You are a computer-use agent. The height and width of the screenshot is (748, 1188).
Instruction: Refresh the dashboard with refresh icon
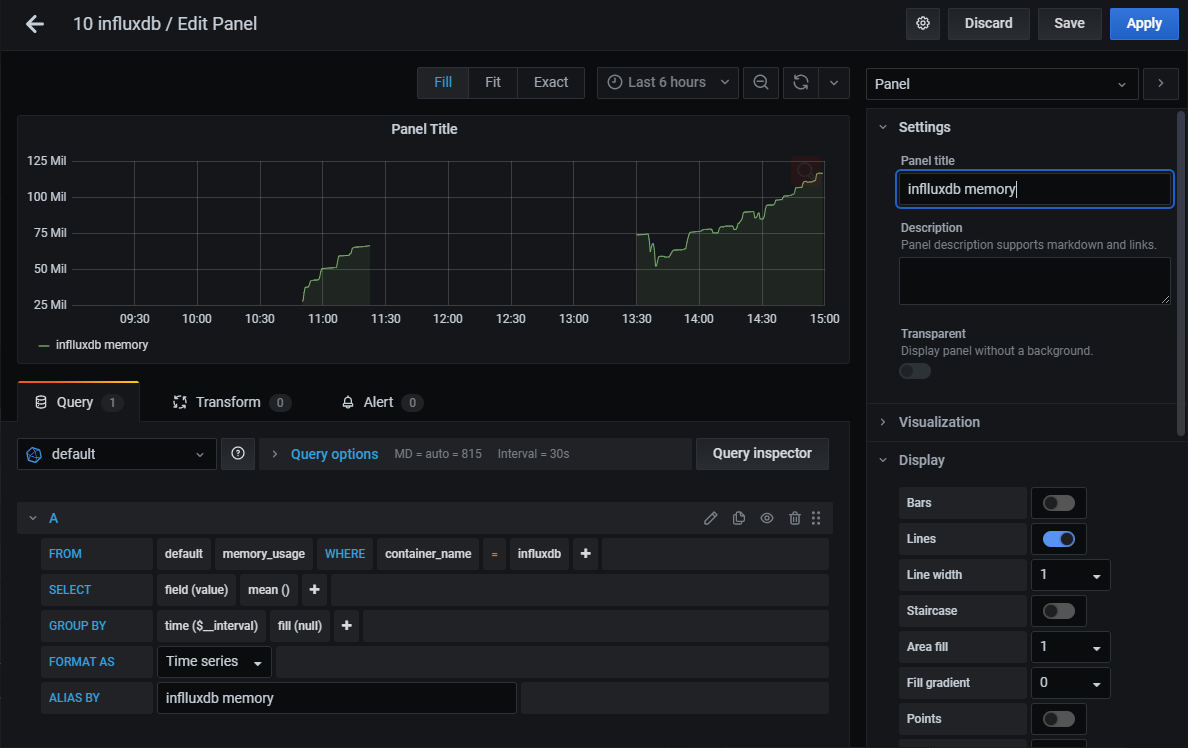(800, 83)
